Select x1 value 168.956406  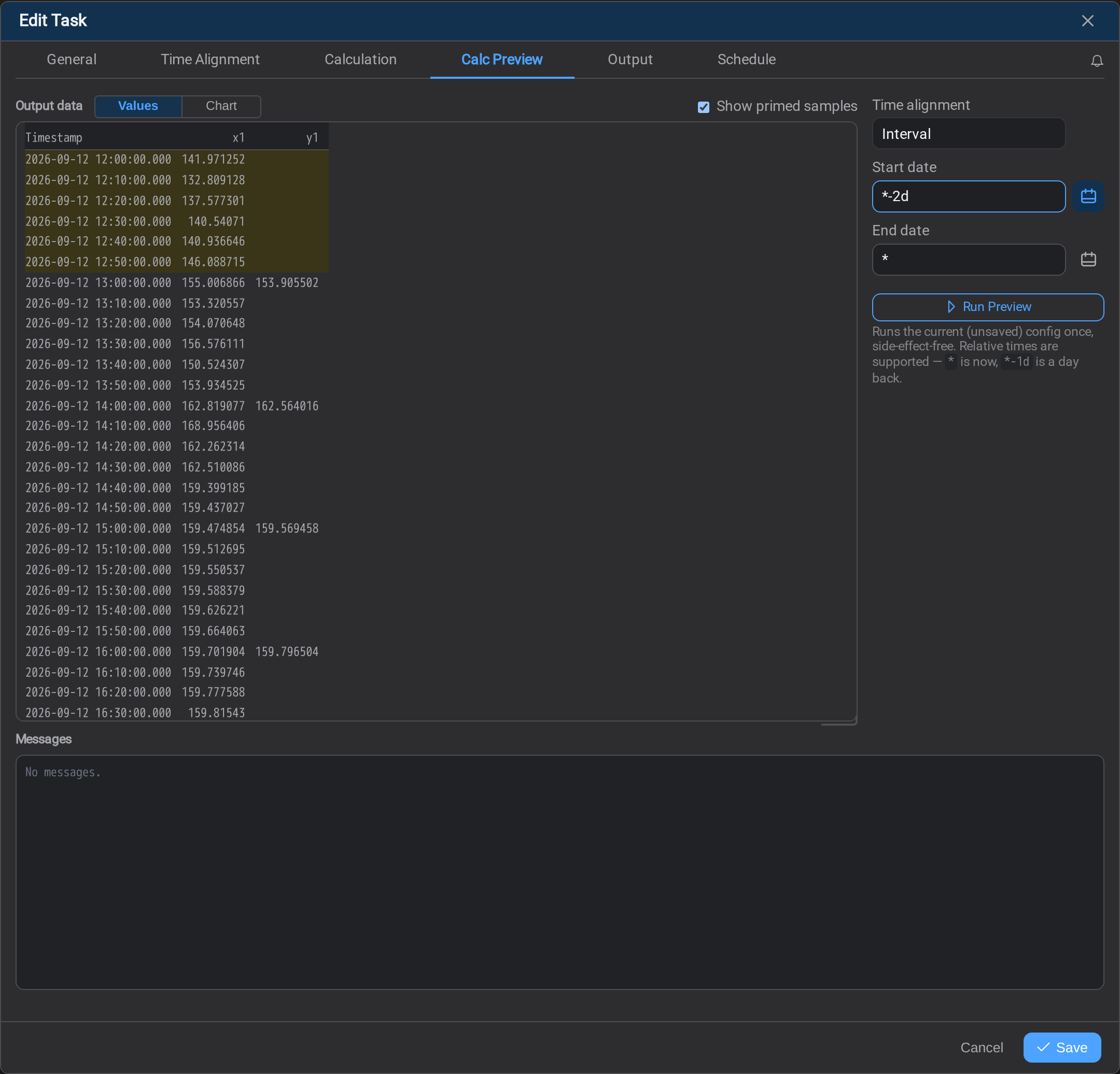[213, 426]
